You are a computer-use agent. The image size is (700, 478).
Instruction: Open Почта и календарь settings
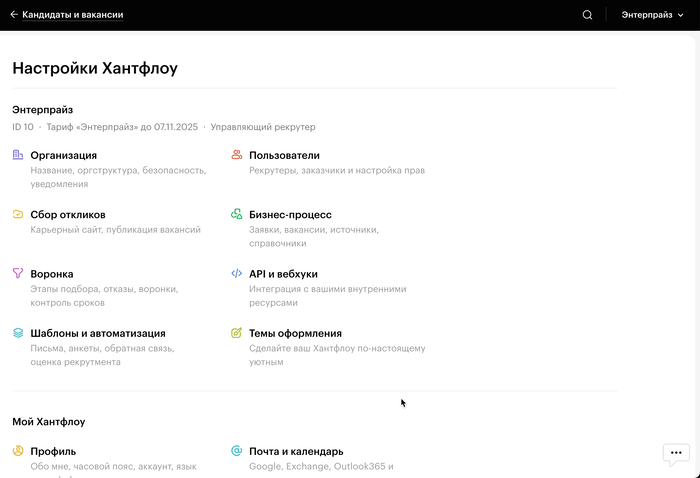296,451
